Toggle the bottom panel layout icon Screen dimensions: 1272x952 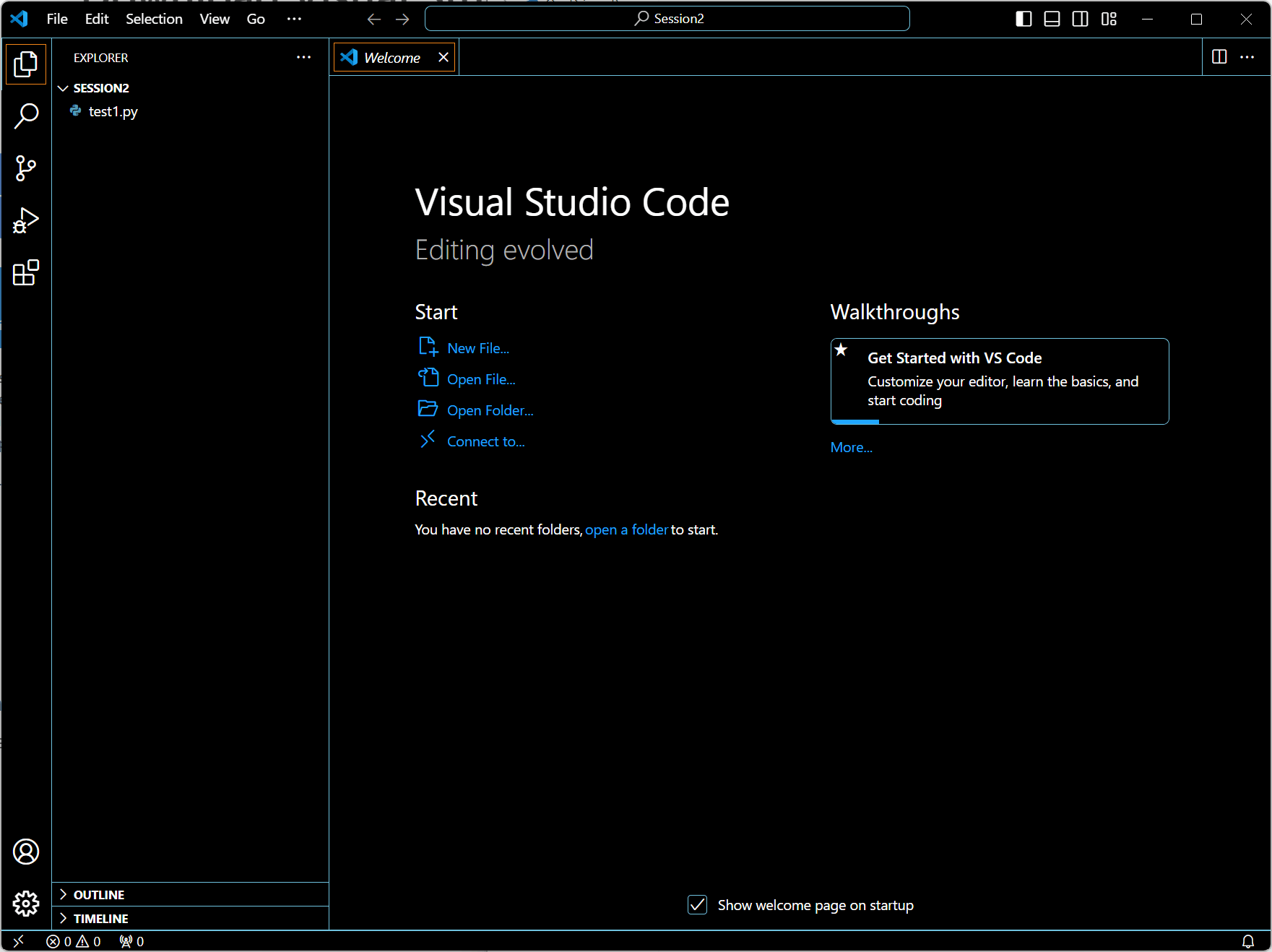tap(1052, 20)
